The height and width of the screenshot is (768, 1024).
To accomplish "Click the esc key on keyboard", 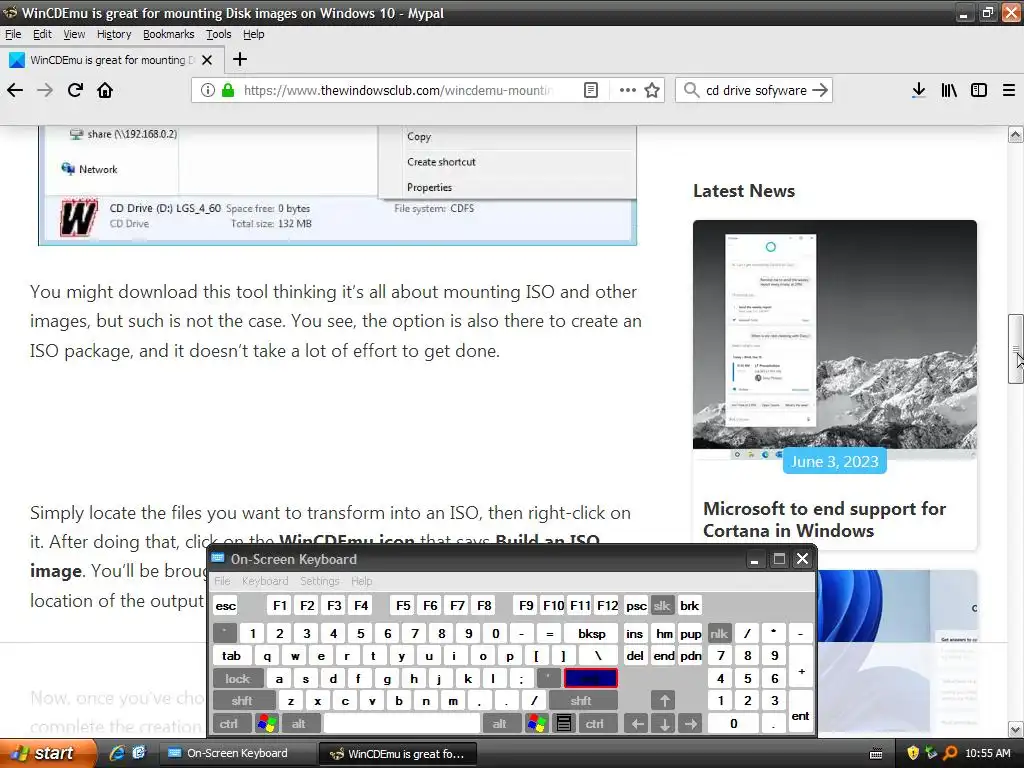I will coord(226,605).
